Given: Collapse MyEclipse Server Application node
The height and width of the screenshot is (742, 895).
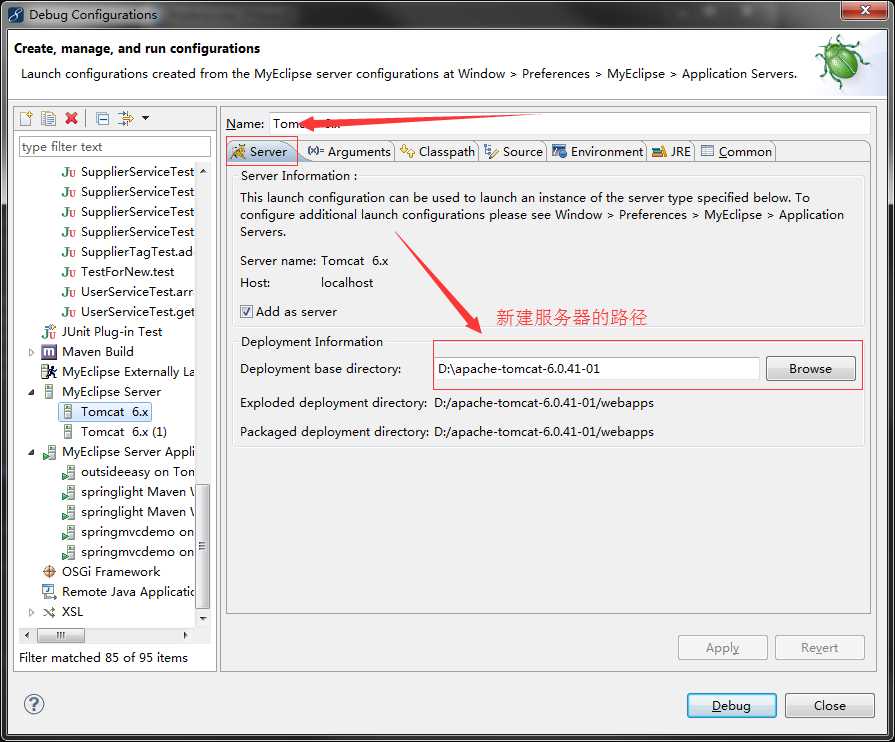Looking at the screenshot, I should (31, 452).
